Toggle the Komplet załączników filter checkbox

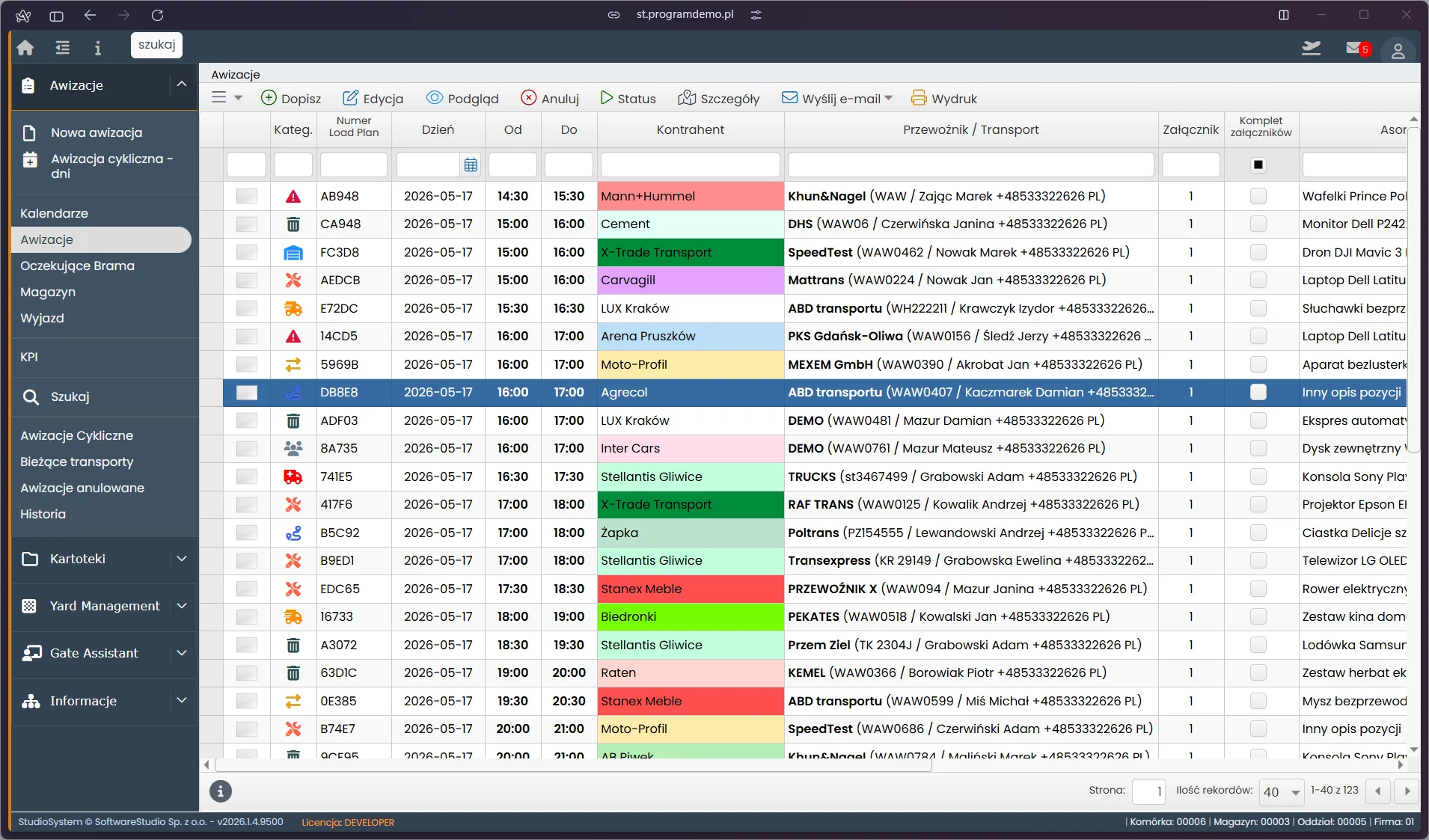1258,165
